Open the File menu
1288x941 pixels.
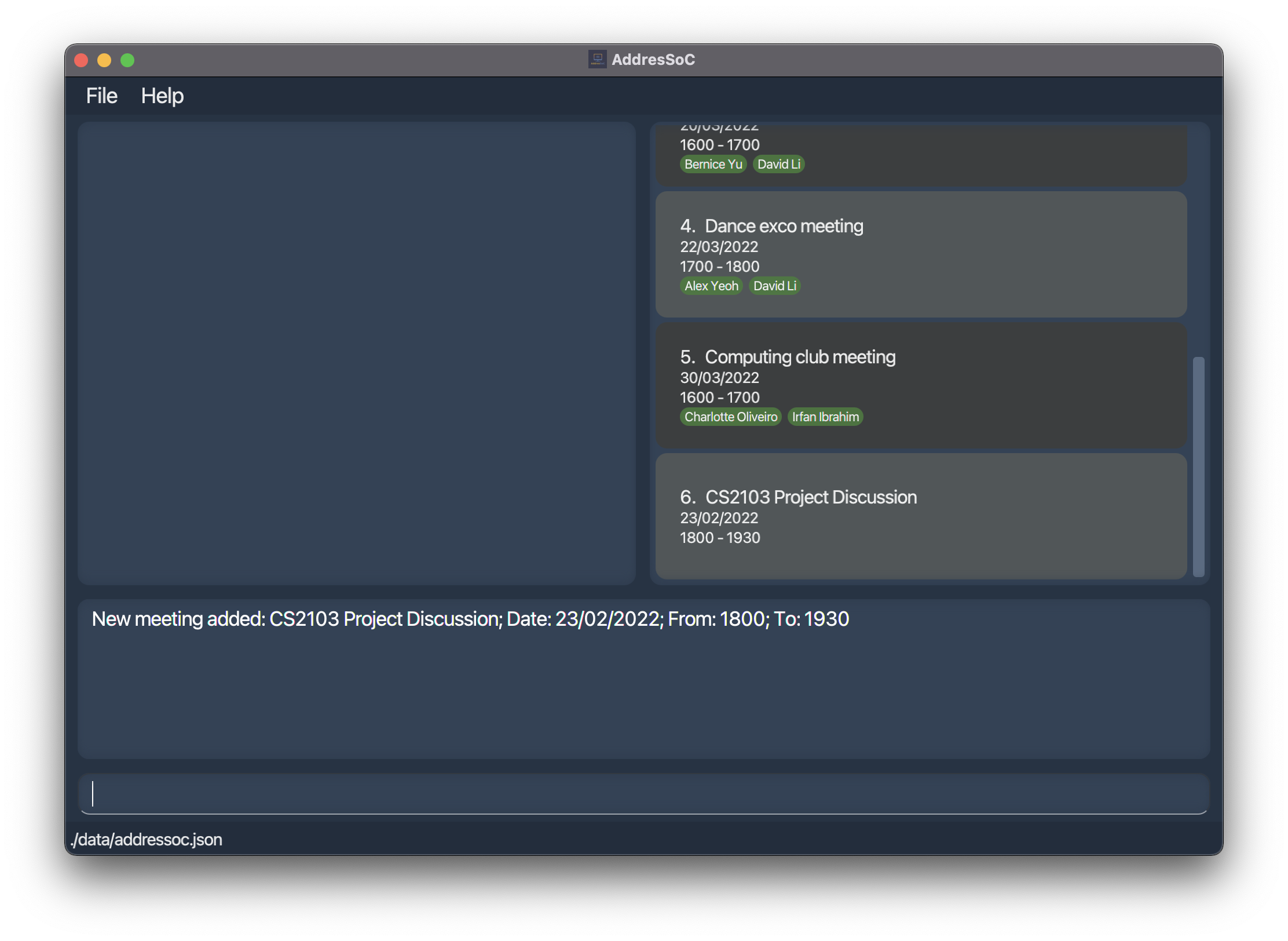pyautogui.click(x=101, y=96)
